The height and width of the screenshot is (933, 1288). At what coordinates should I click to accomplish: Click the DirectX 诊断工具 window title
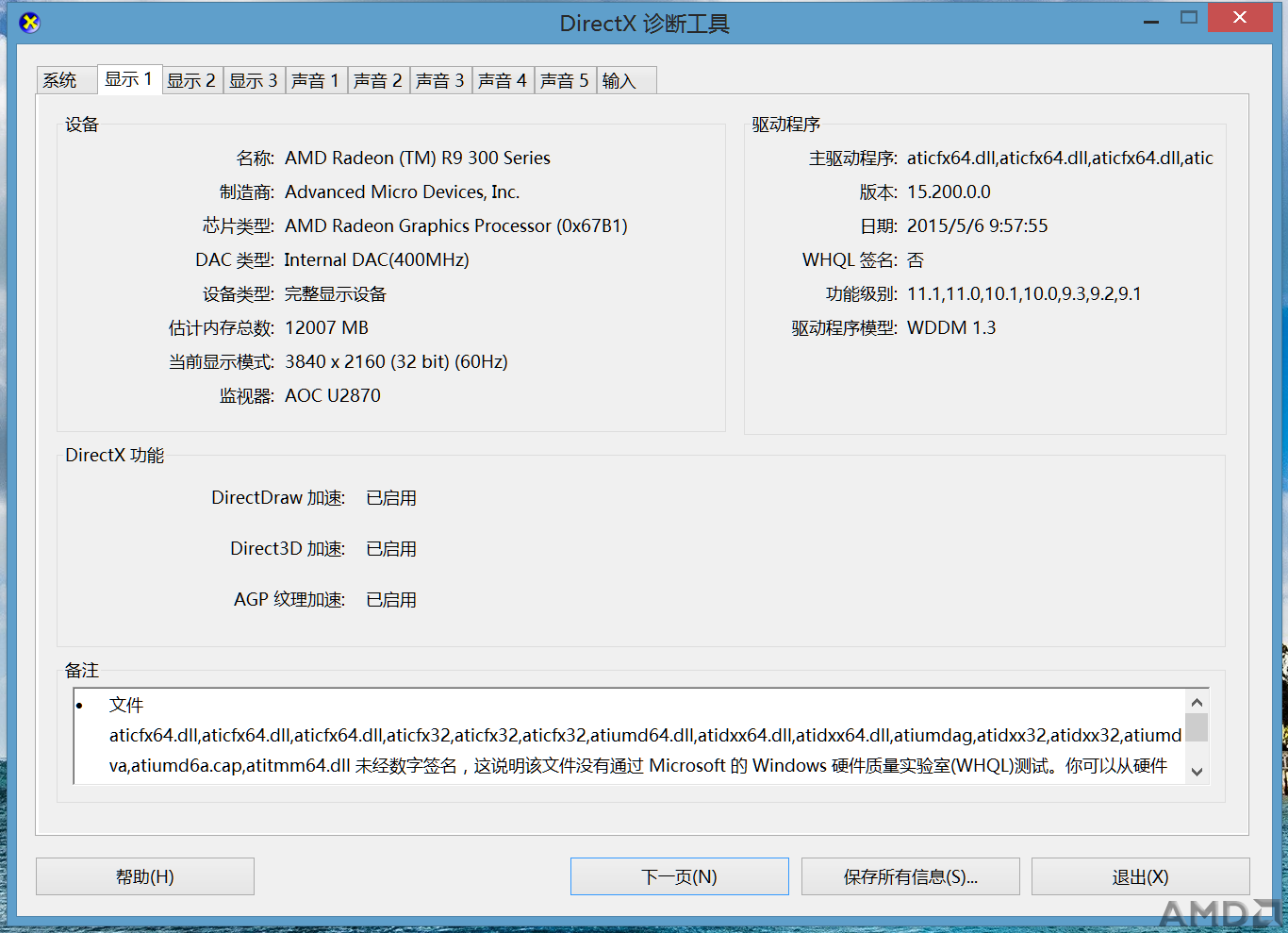645,24
